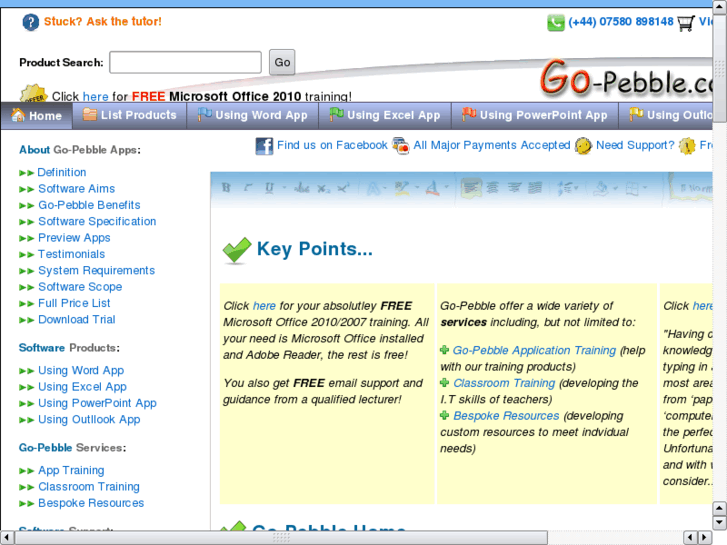Open Need Support? link
Screen dimensions: 727x545
click(635, 145)
